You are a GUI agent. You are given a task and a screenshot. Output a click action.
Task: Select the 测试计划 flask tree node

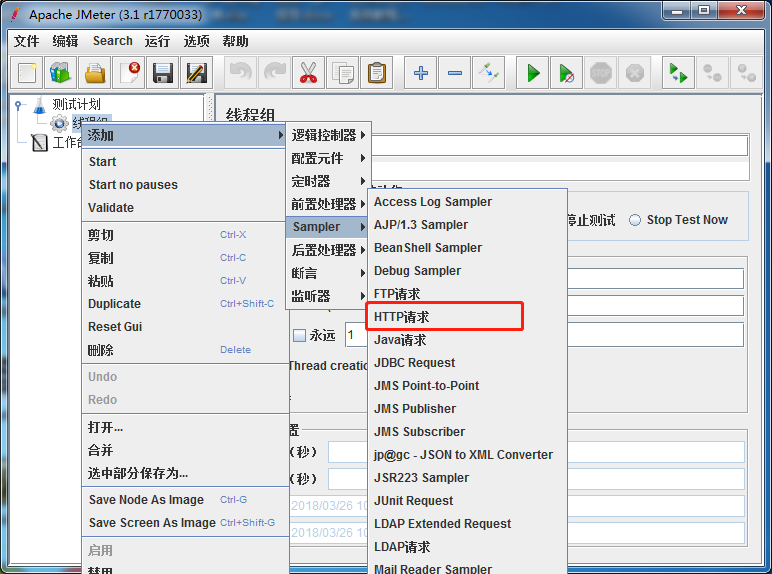coord(67,104)
